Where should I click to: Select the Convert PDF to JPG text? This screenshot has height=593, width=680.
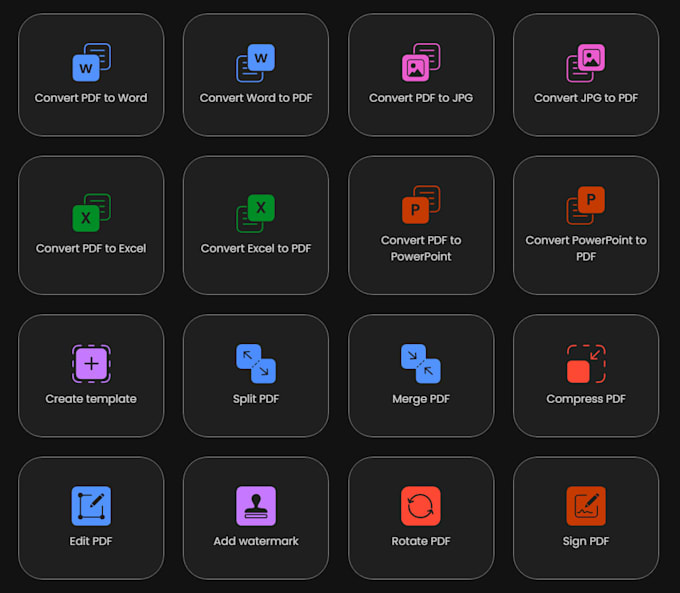421,98
